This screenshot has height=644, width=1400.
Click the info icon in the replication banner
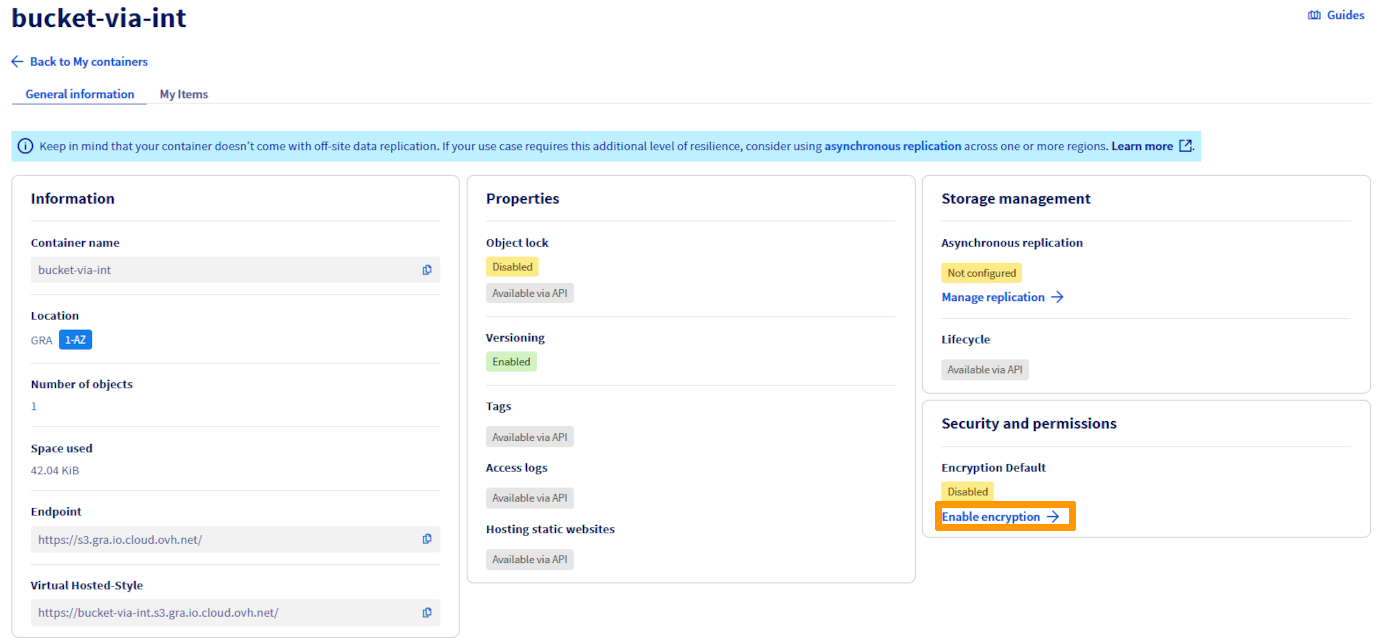(x=24, y=146)
